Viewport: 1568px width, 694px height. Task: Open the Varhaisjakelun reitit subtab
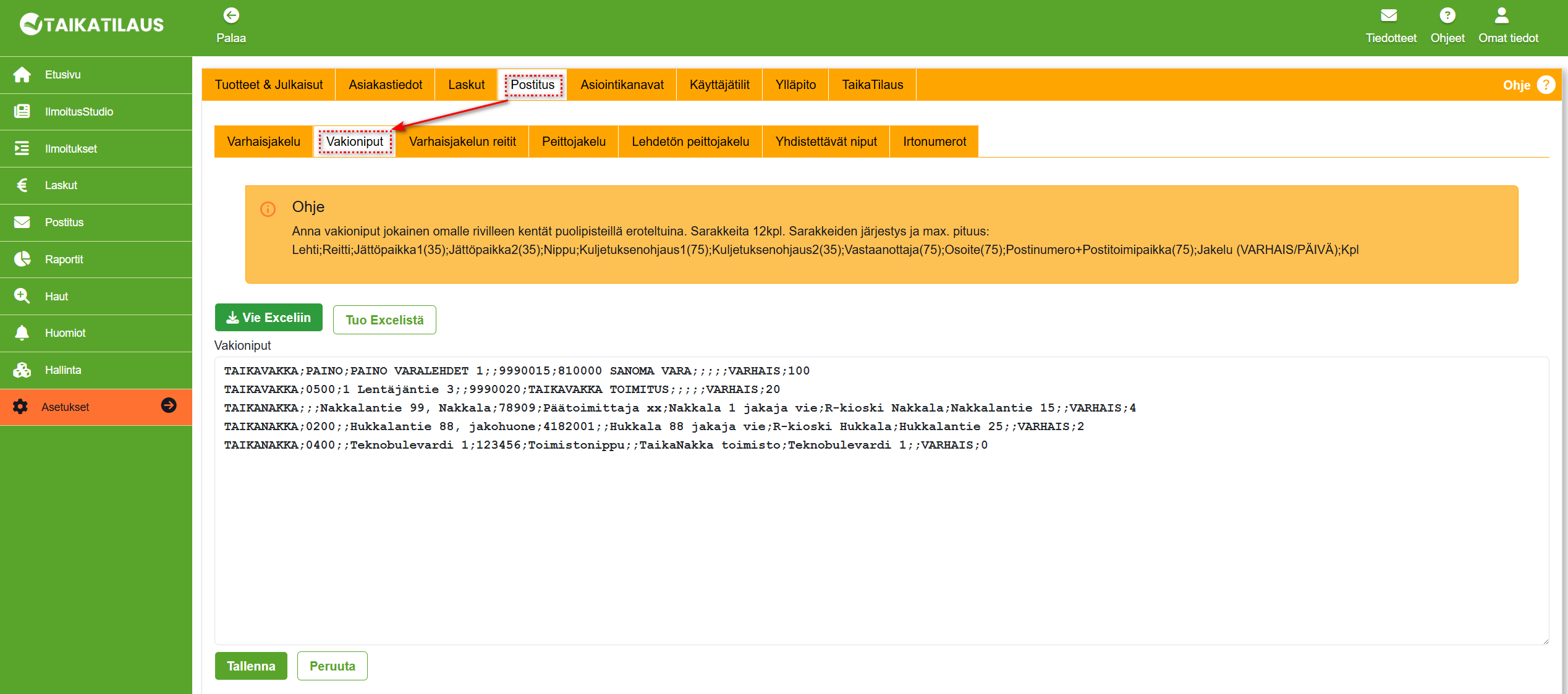point(462,142)
